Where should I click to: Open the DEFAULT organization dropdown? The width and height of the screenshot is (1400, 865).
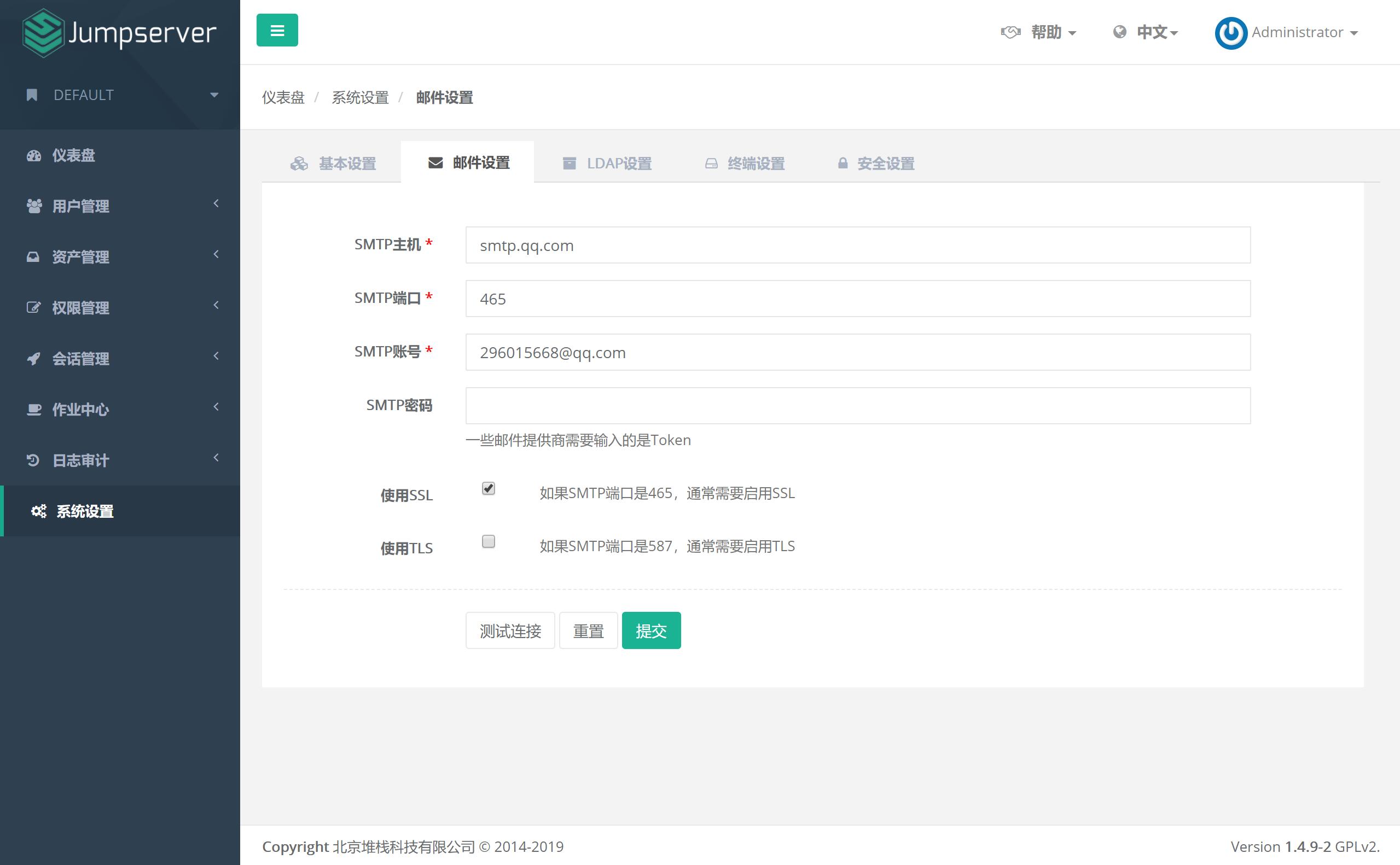click(120, 95)
